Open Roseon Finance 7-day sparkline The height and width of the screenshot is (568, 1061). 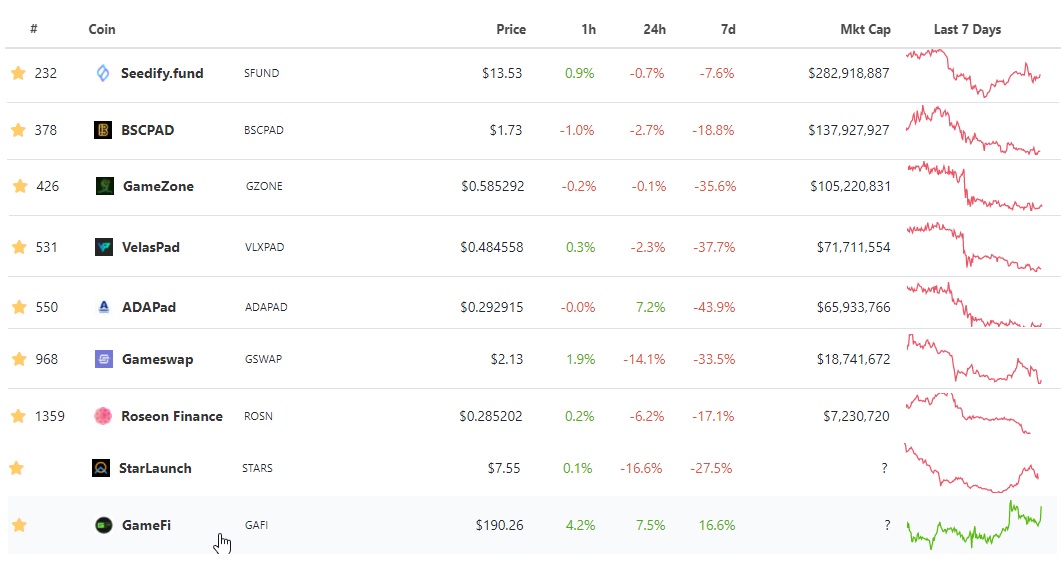(x=968, y=414)
